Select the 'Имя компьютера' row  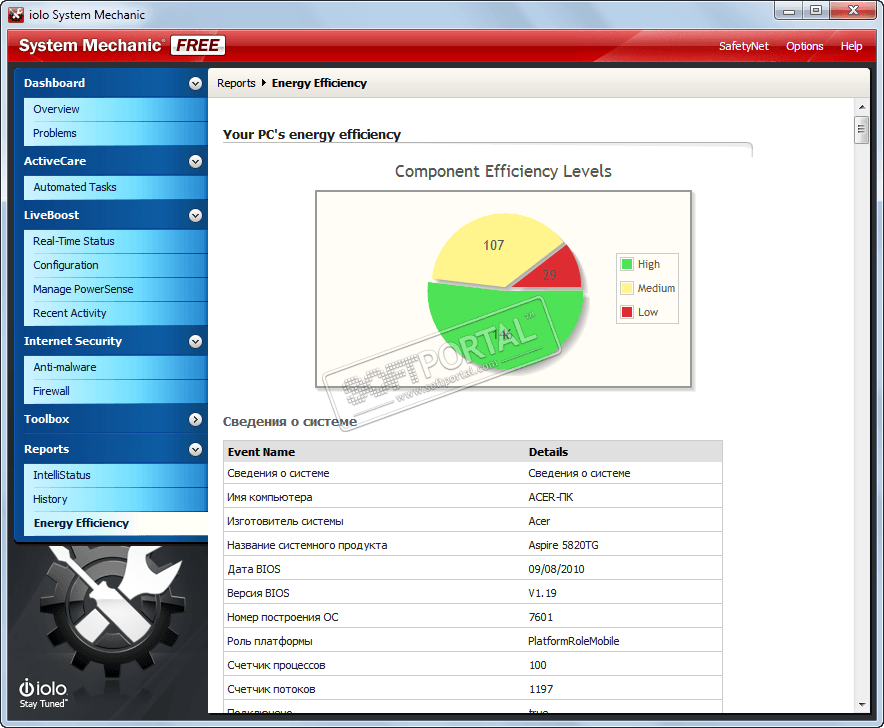[x=472, y=497]
